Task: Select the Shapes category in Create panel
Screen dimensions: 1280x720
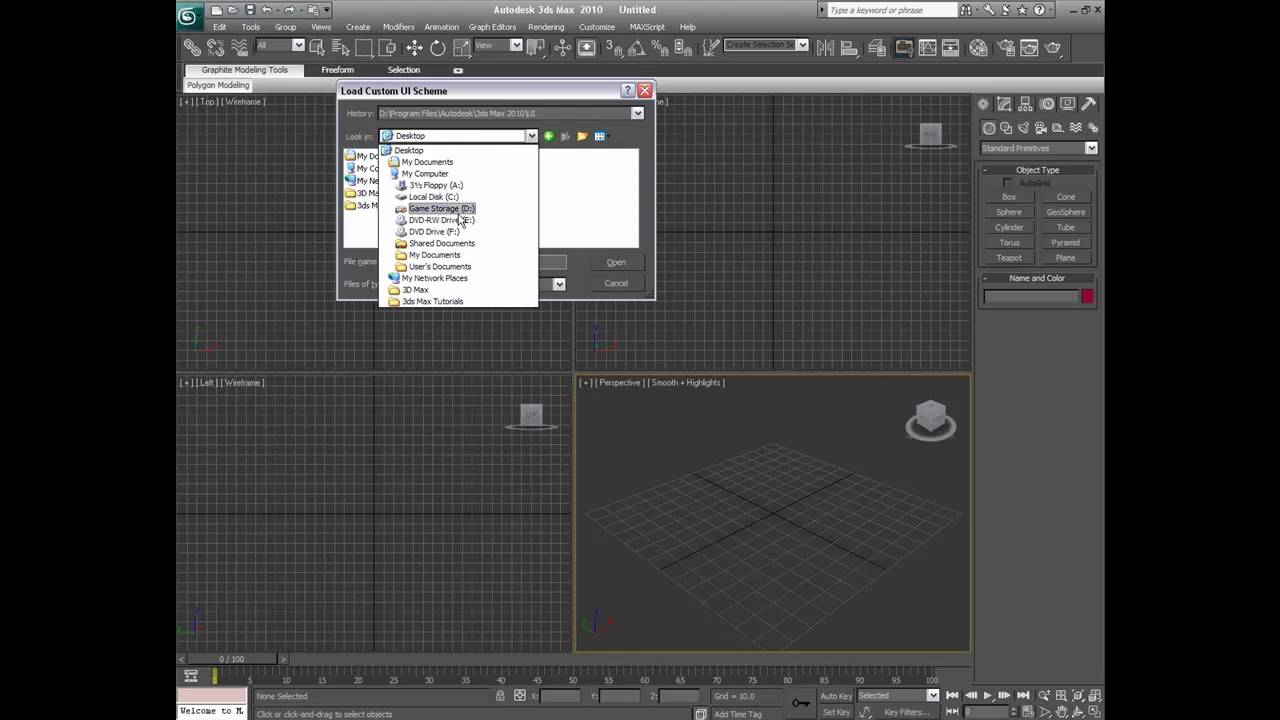Action: (x=1006, y=128)
